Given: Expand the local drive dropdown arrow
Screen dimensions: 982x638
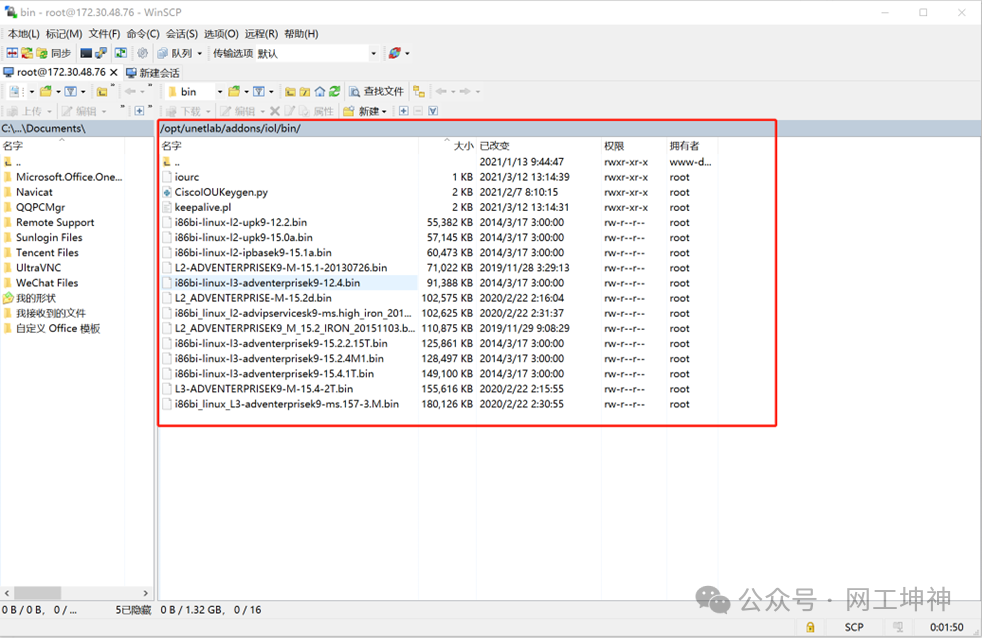Looking at the screenshot, I should (31, 92).
